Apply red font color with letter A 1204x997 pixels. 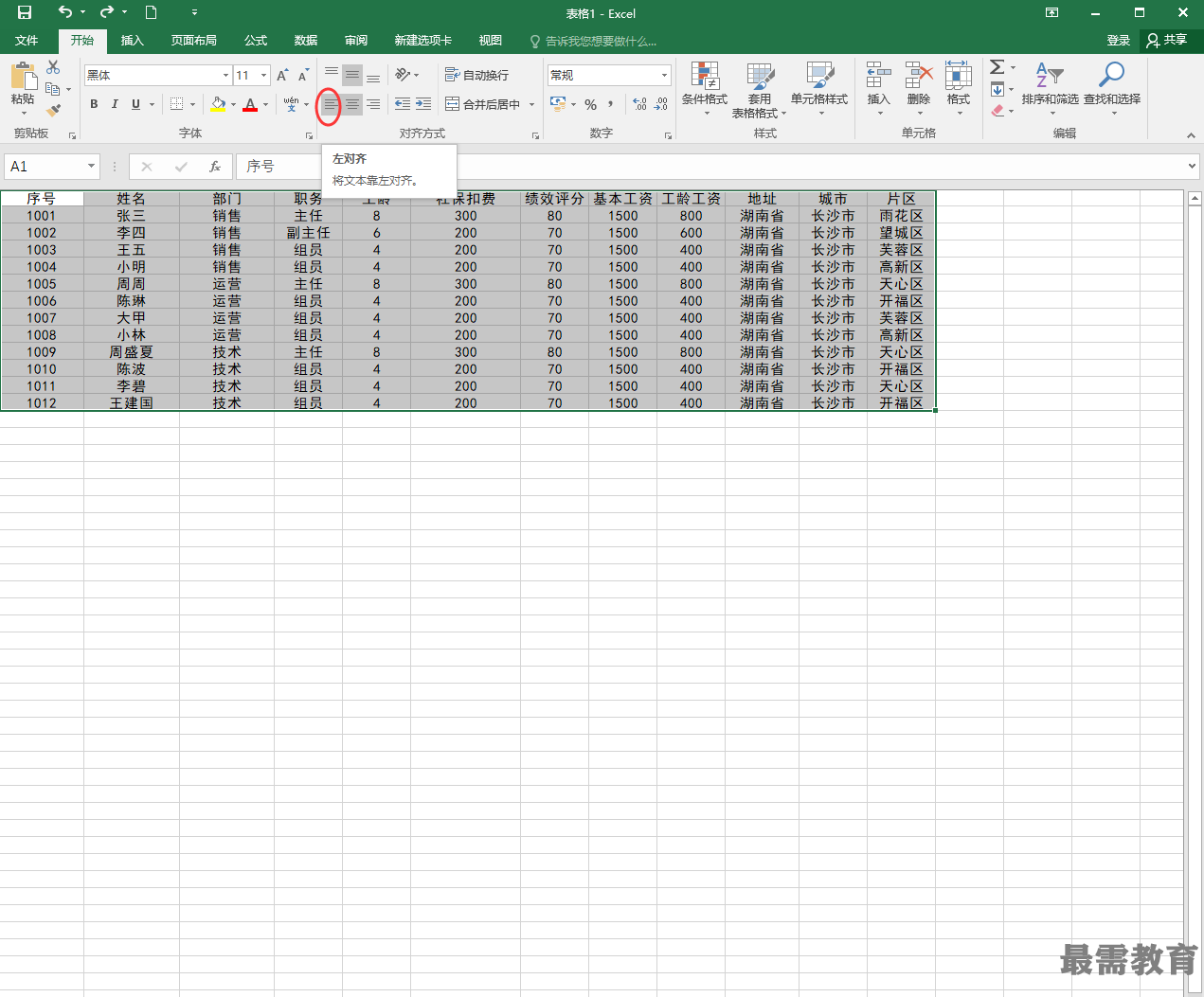coord(250,104)
